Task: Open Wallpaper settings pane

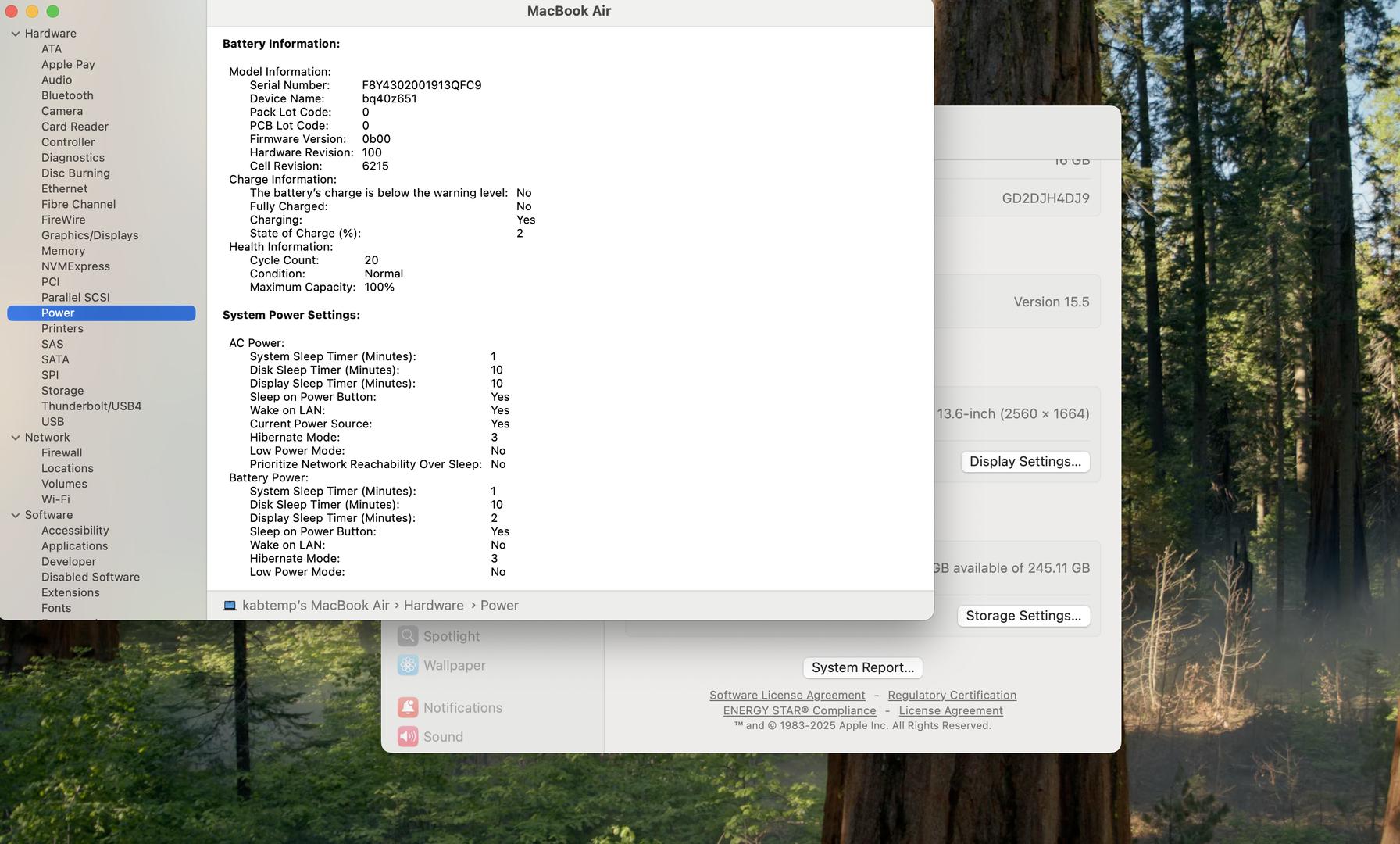Action: click(x=455, y=665)
